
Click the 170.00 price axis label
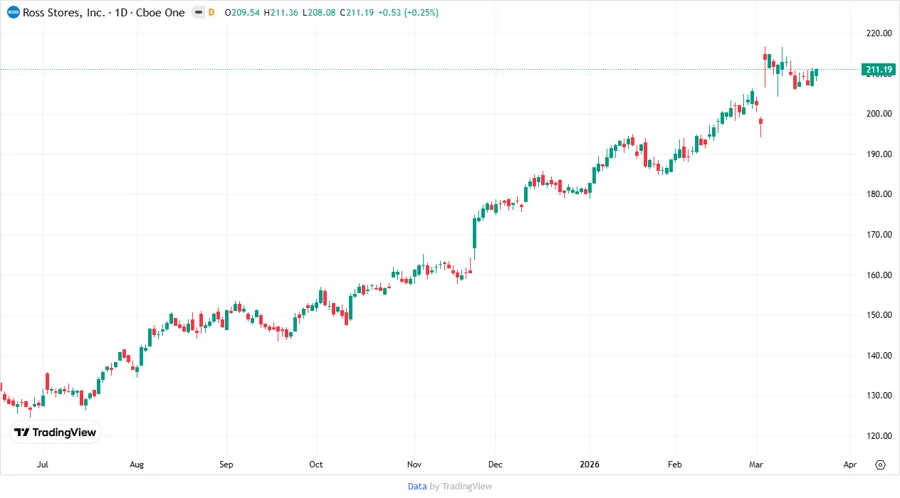879,234
